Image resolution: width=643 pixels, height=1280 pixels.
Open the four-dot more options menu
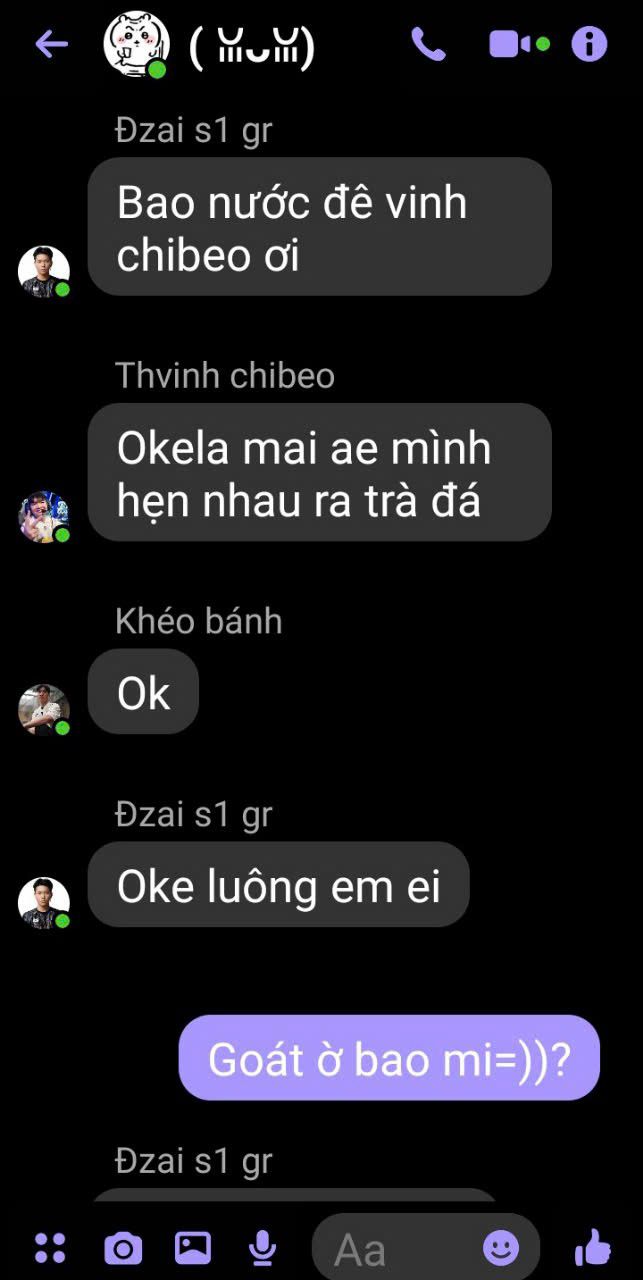[x=50, y=1247]
